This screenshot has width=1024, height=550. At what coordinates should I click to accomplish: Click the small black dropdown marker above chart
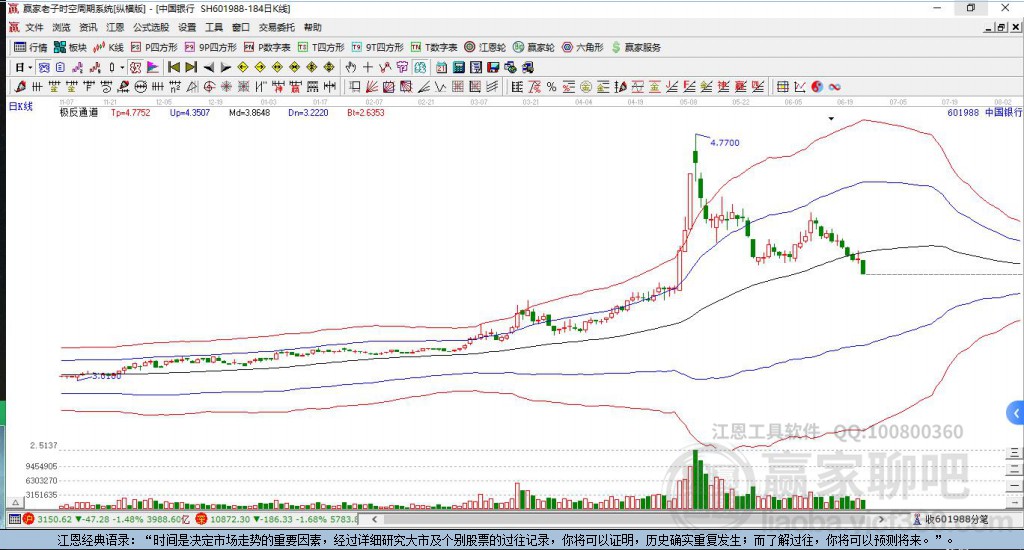point(831,119)
